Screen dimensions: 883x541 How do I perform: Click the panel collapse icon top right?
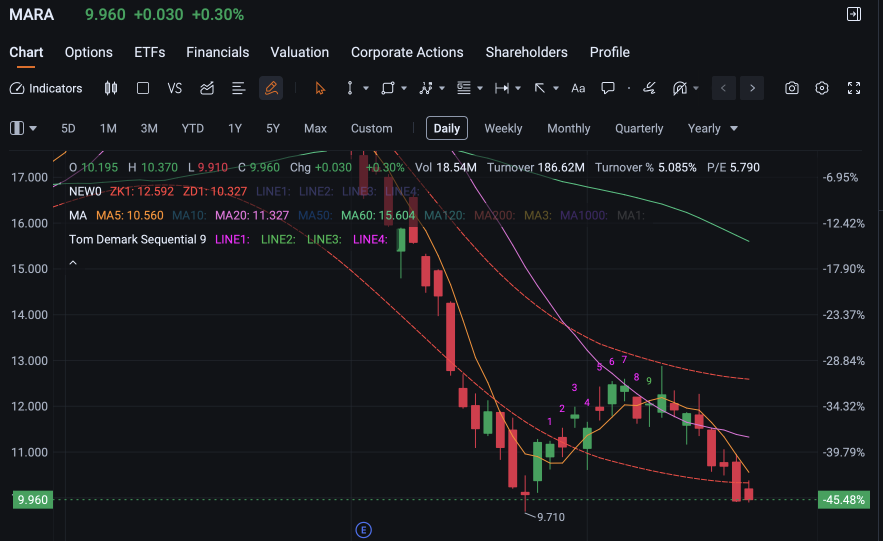(x=854, y=14)
